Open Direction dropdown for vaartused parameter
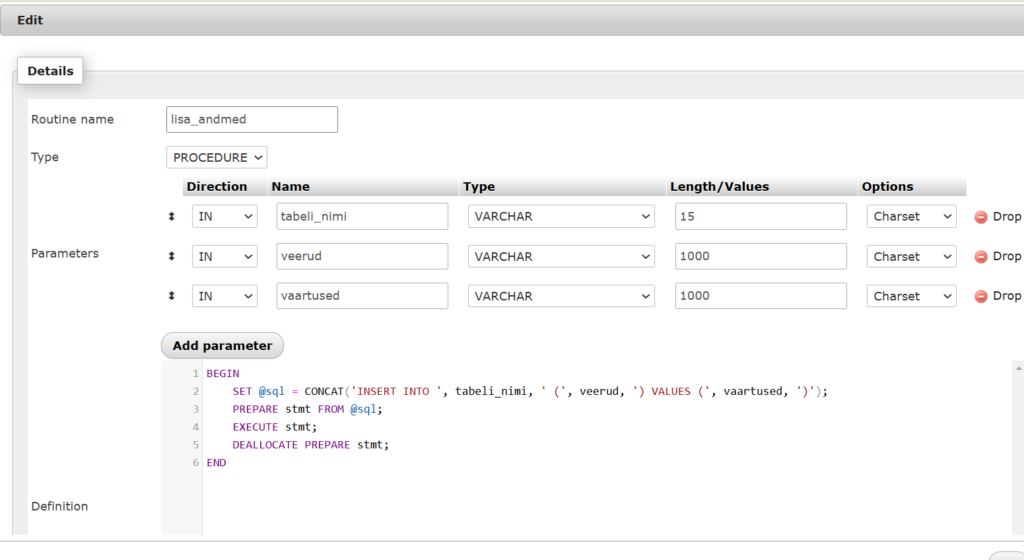Viewport: 1024px width, 560px height. pos(224,296)
